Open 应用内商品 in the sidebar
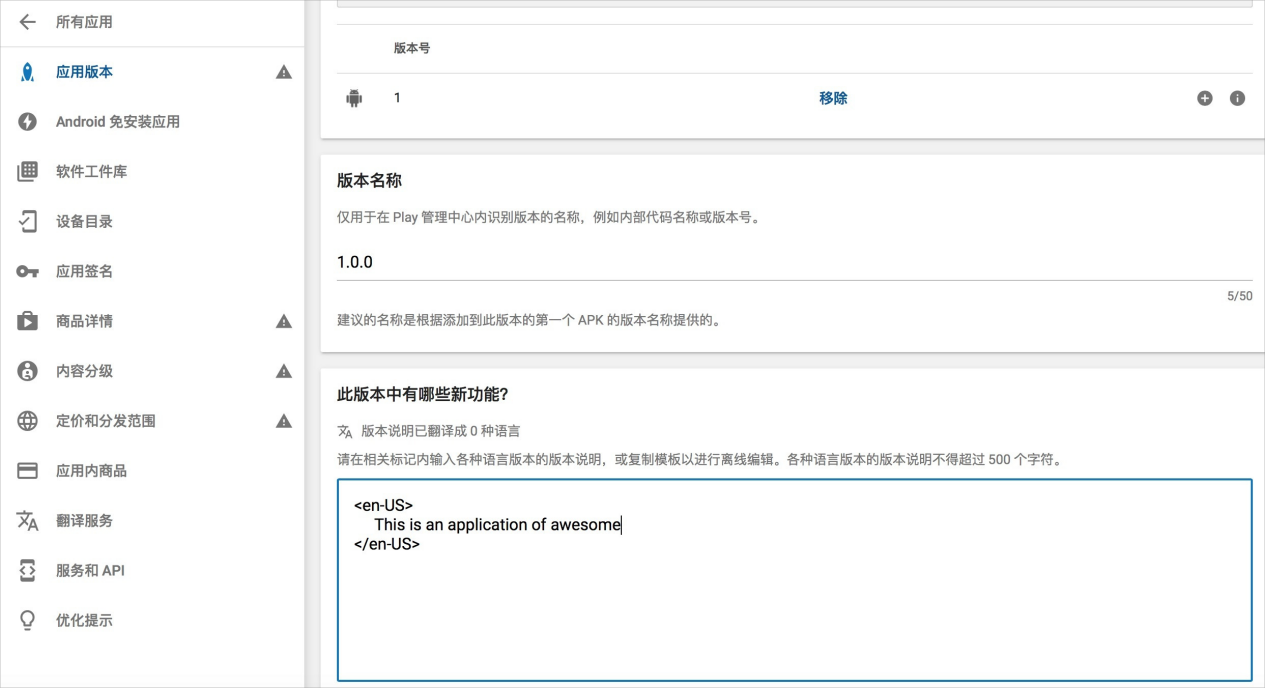Screen dimensions: 1265x688 pos(91,471)
